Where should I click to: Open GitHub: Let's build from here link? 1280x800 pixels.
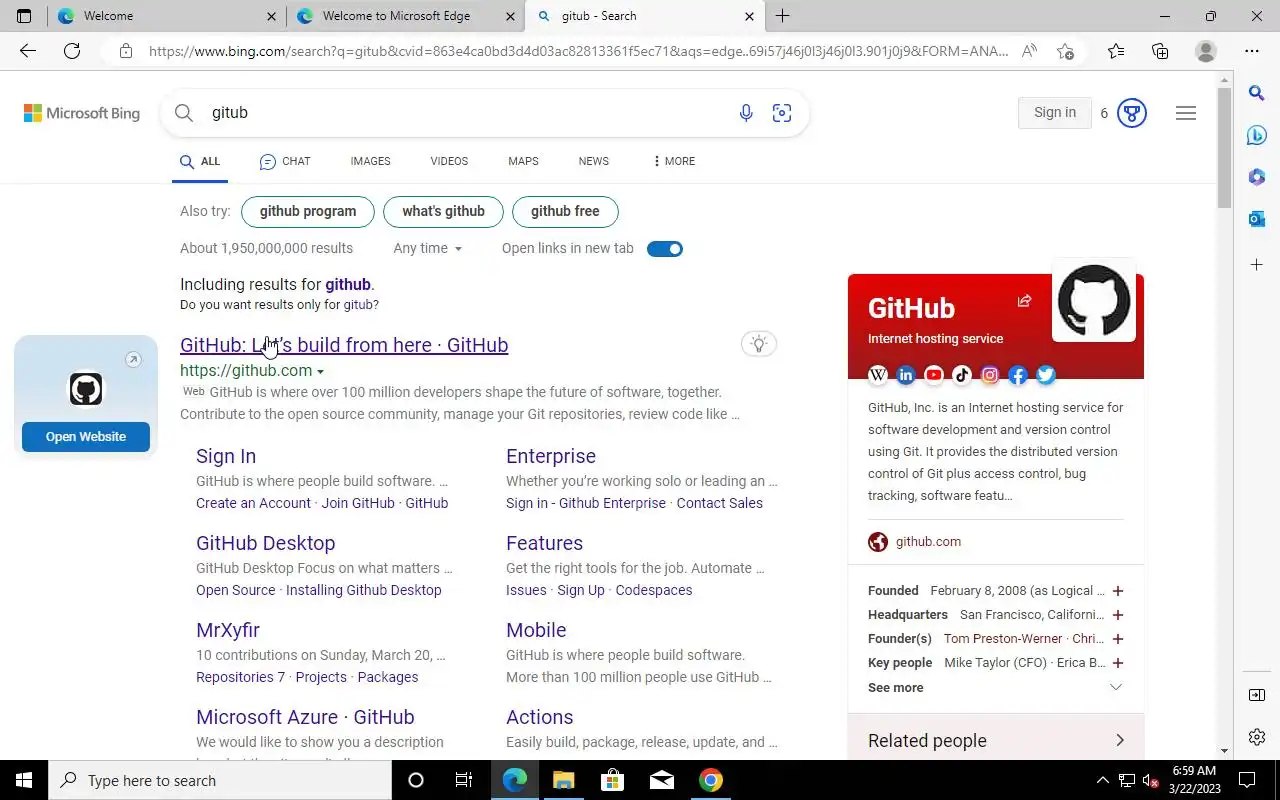[344, 345]
